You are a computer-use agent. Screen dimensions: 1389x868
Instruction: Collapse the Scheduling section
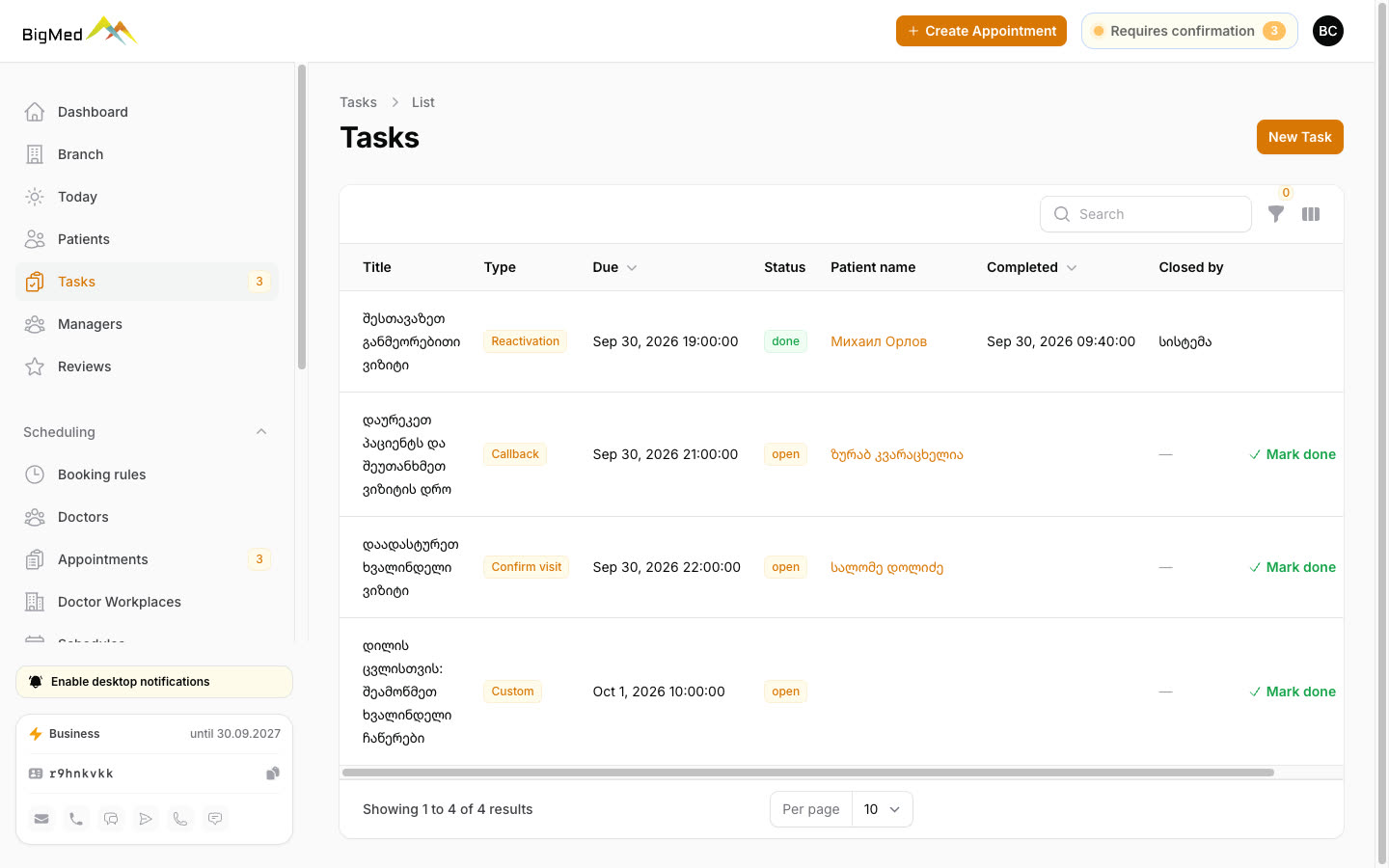[261, 432]
